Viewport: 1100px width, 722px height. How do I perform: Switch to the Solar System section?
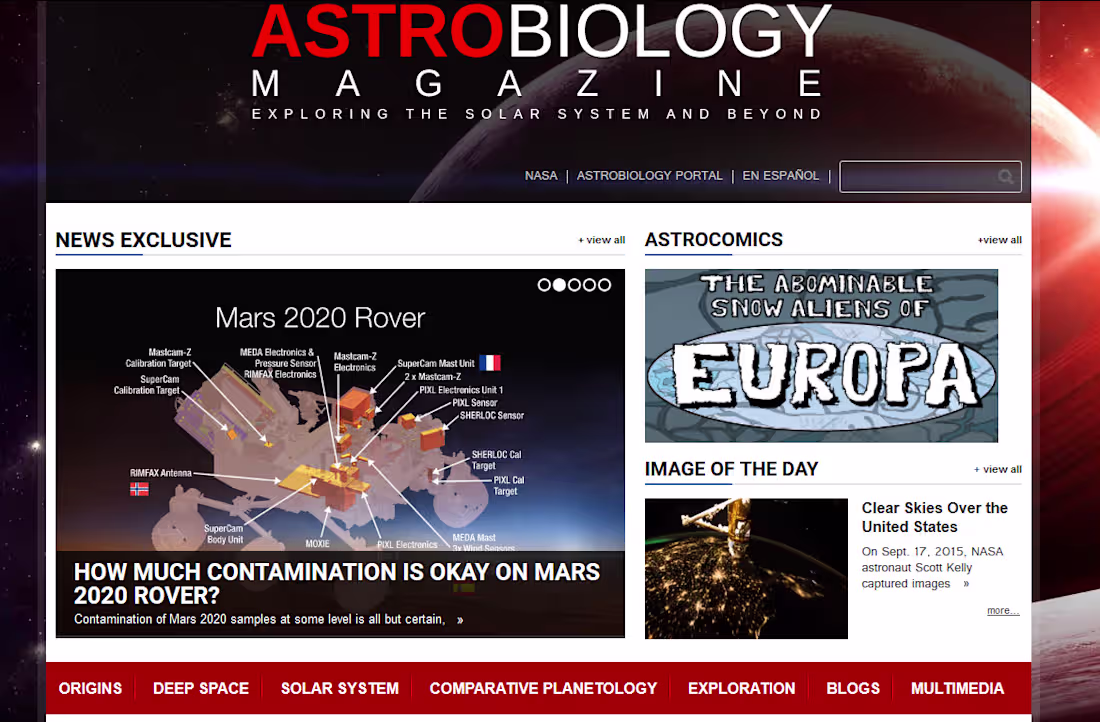pos(339,688)
